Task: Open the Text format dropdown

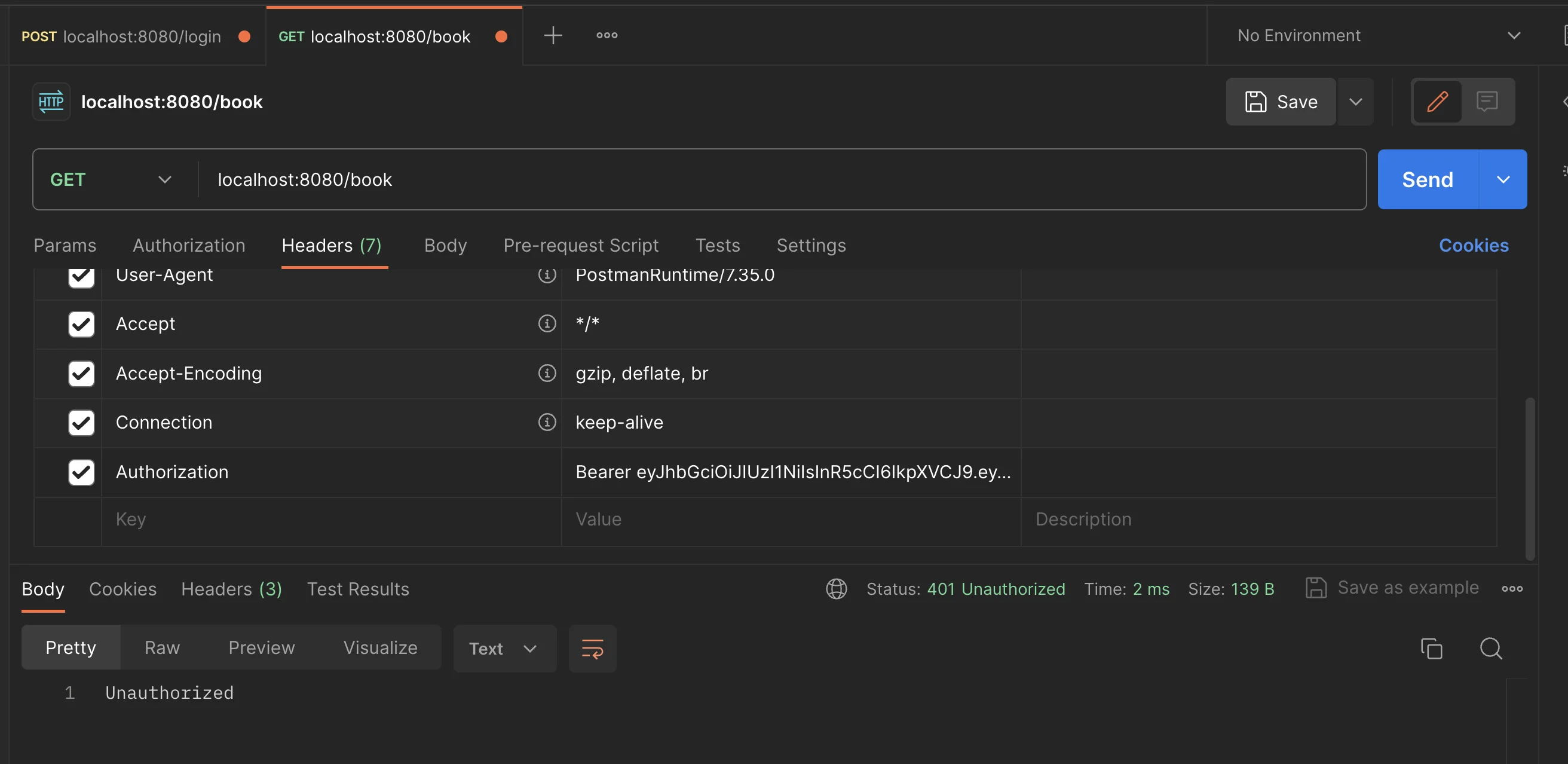Action: tap(504, 649)
